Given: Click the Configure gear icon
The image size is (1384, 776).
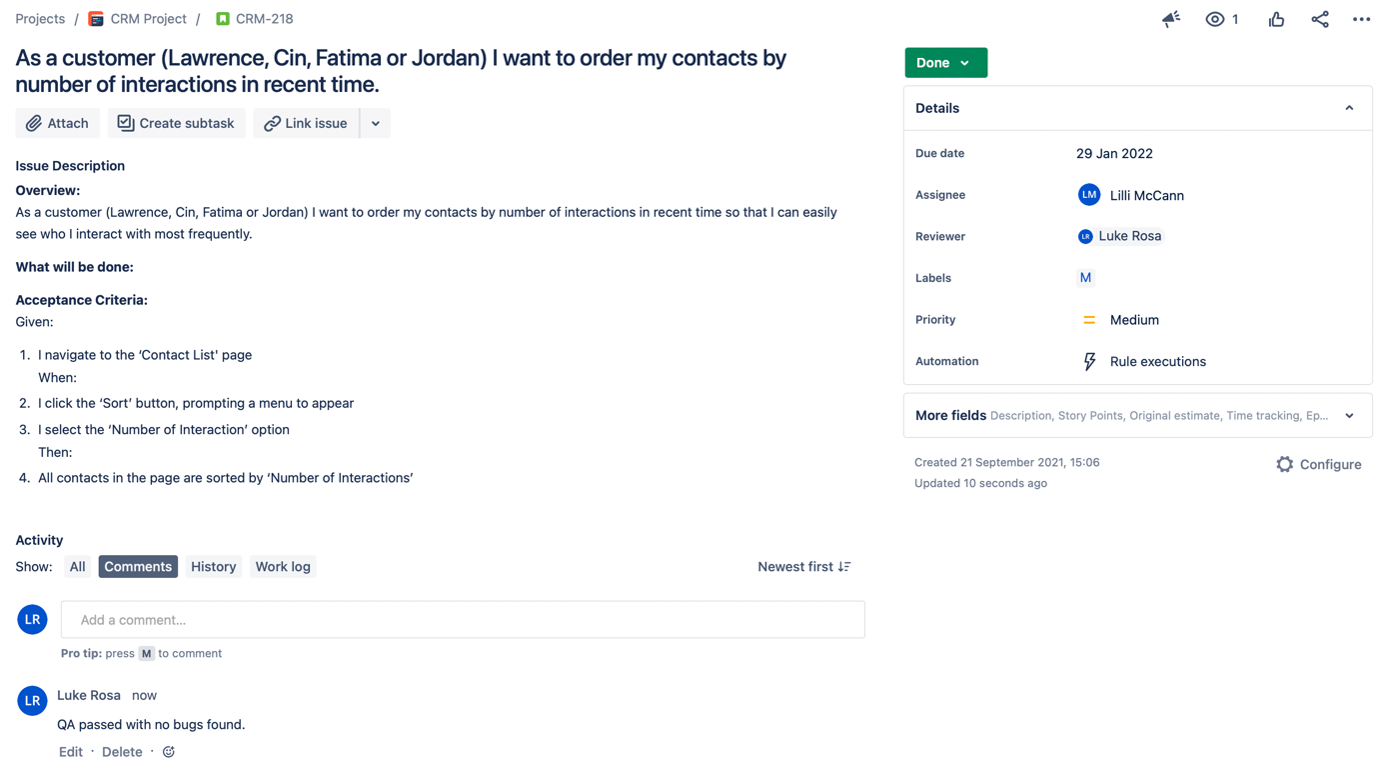Looking at the screenshot, I should click(x=1284, y=464).
